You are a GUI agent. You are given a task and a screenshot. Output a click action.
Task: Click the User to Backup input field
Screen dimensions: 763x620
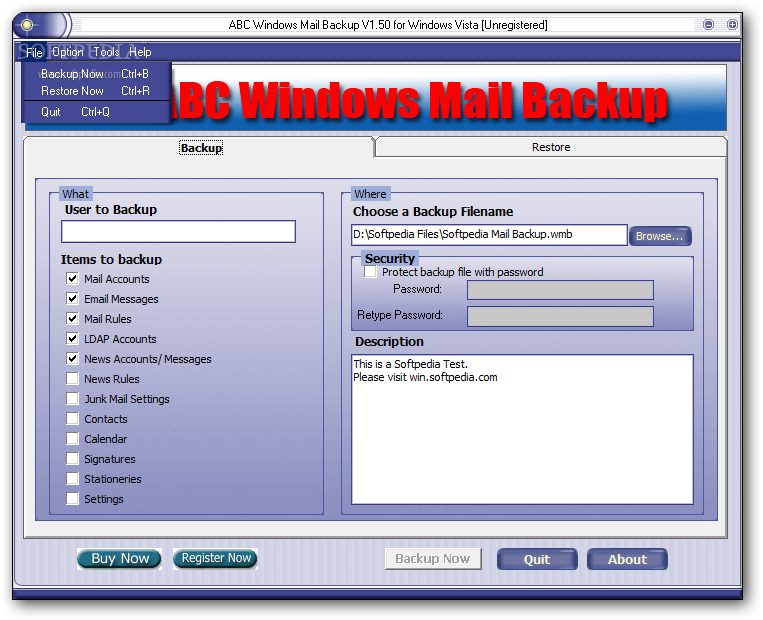[178, 232]
